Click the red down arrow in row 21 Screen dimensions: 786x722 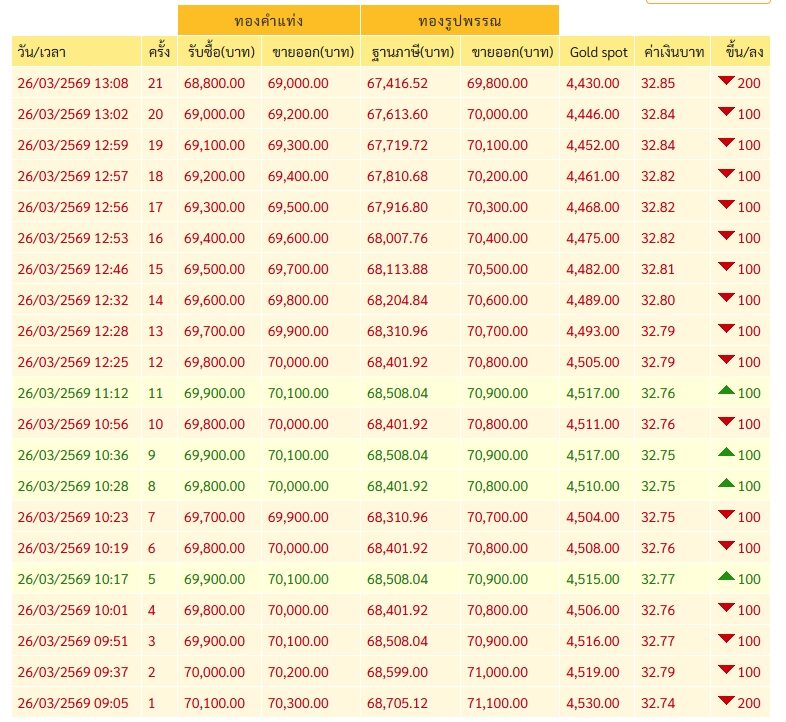point(726,80)
